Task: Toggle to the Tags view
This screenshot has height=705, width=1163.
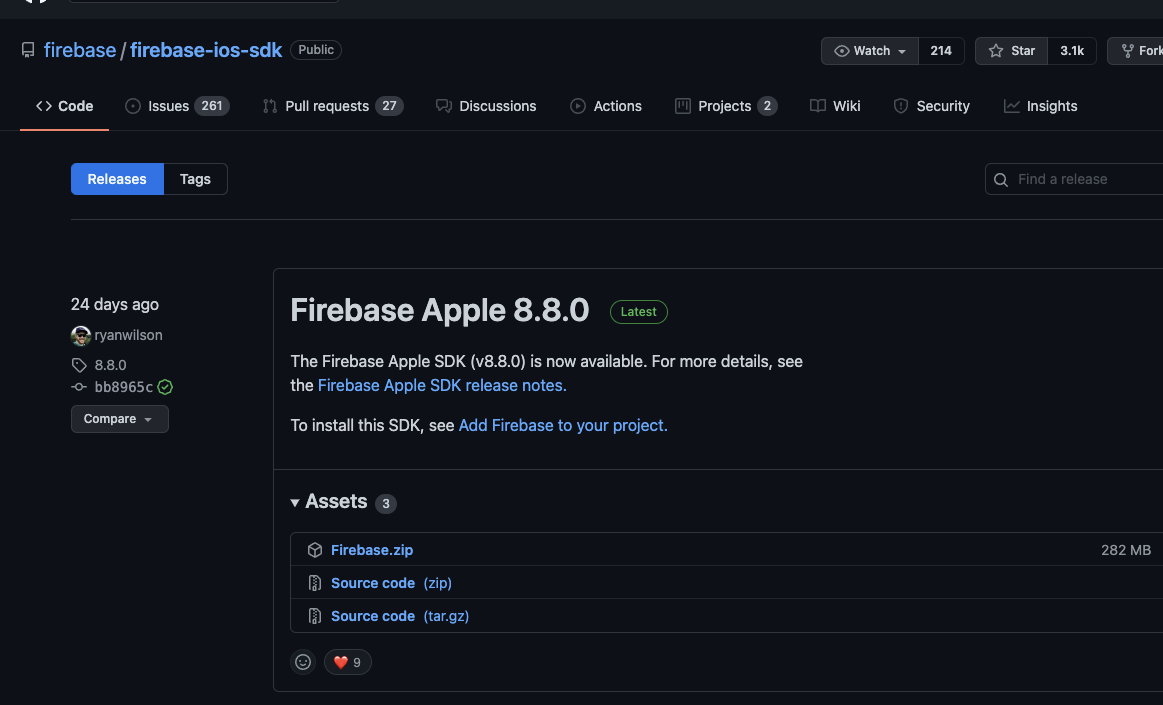Action: point(195,178)
